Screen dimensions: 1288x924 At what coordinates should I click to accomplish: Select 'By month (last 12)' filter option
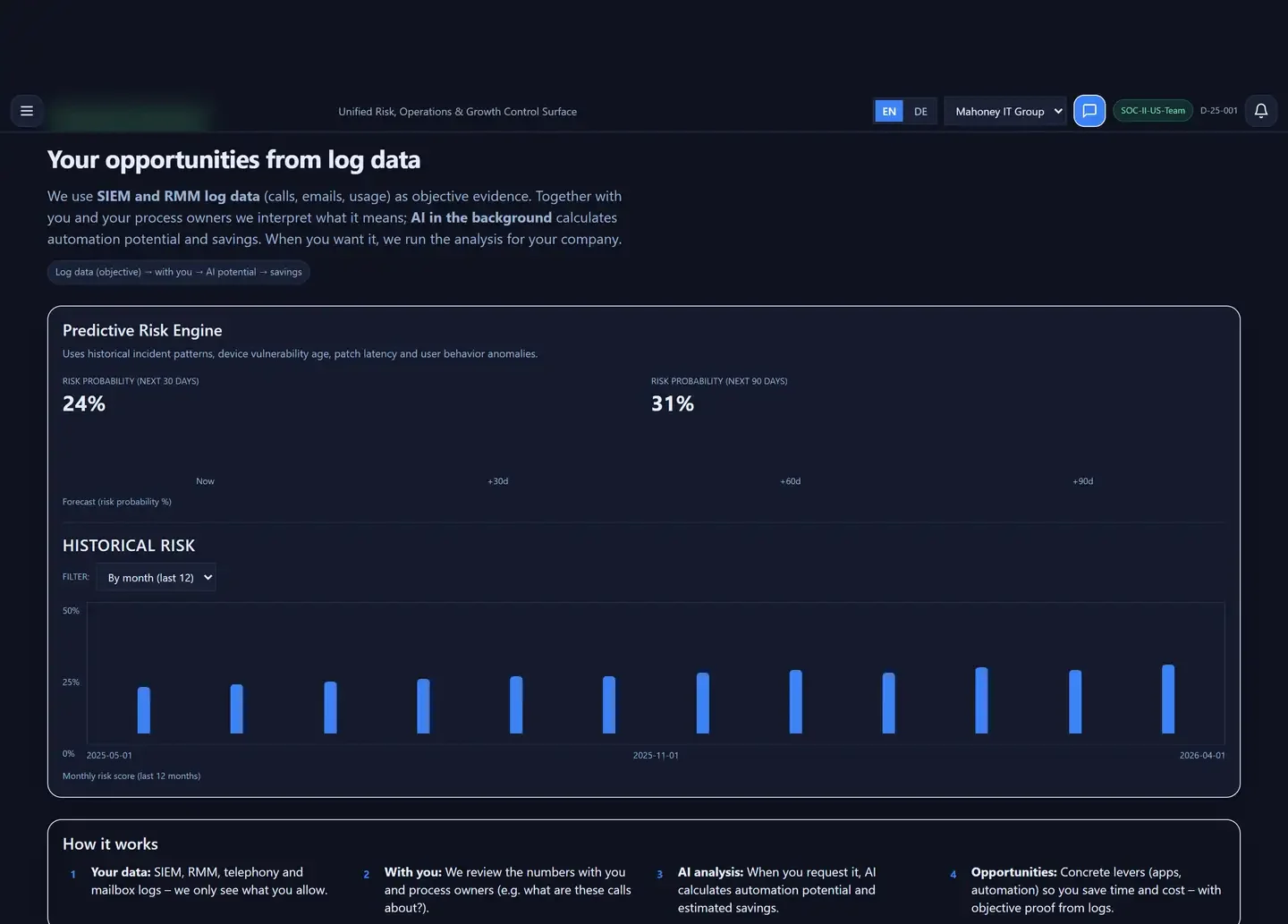tap(149, 577)
